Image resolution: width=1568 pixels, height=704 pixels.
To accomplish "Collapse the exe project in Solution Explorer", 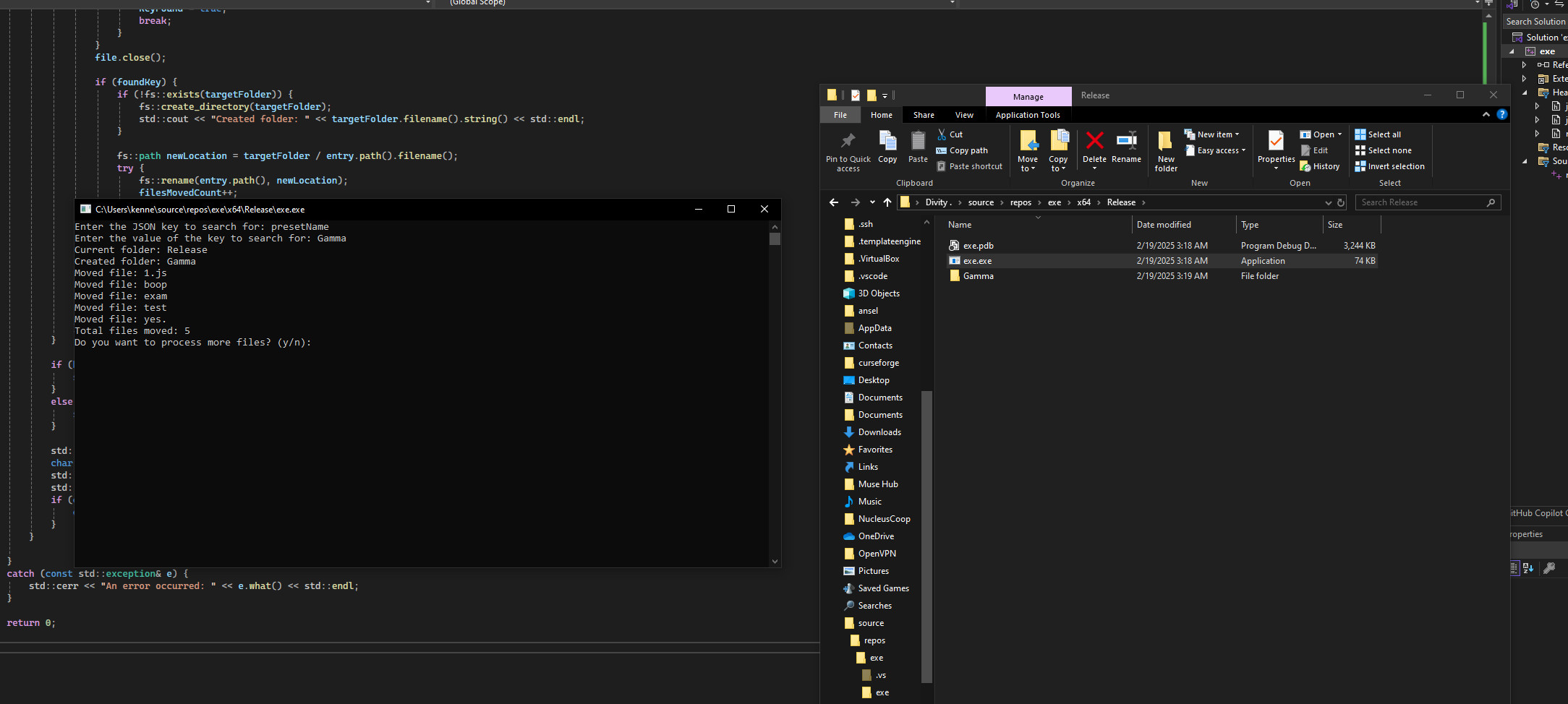I will pos(1510,51).
